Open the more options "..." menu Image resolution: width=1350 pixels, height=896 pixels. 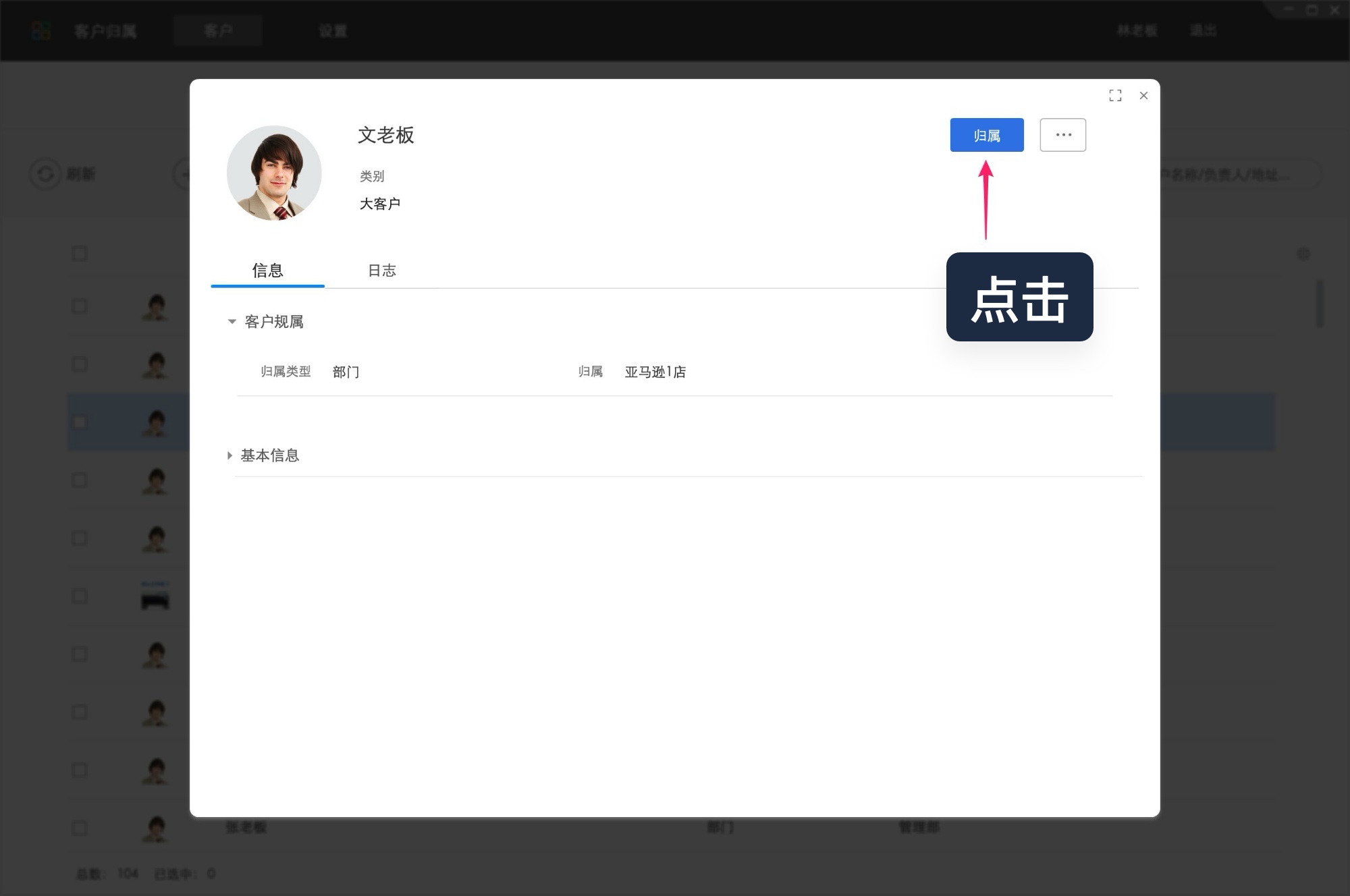click(x=1062, y=134)
